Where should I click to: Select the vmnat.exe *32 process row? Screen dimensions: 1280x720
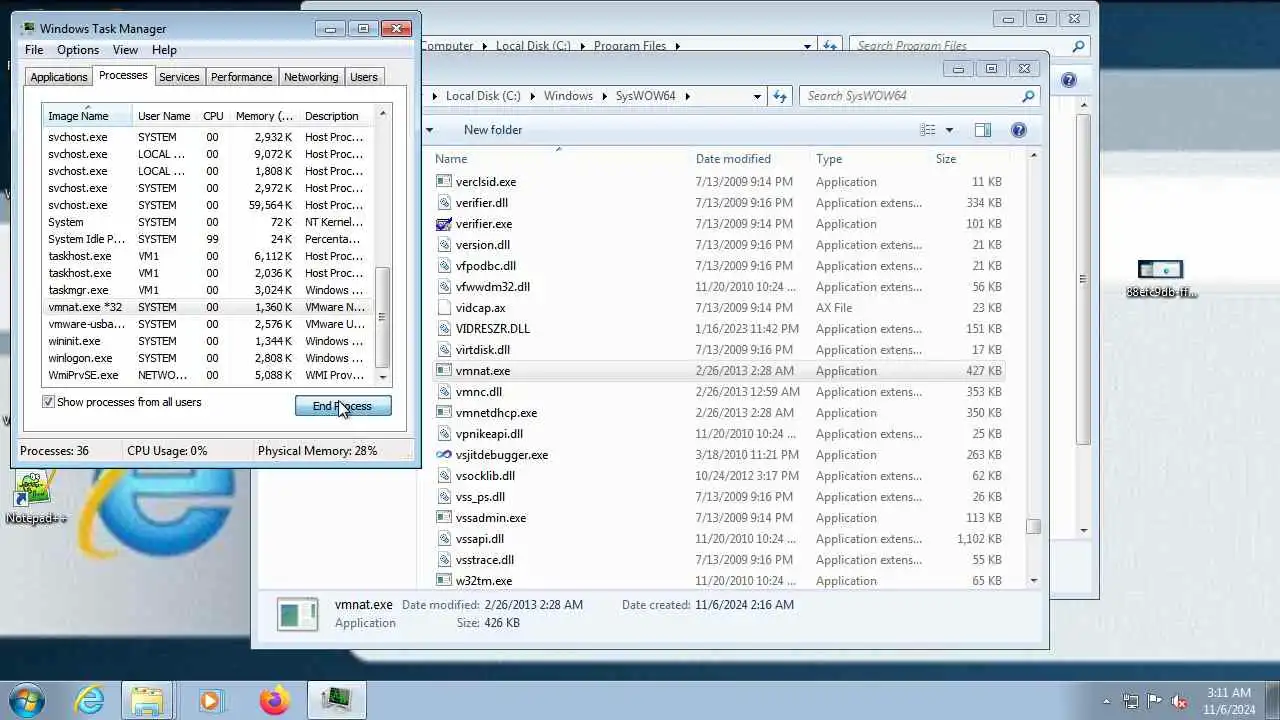tap(208, 307)
